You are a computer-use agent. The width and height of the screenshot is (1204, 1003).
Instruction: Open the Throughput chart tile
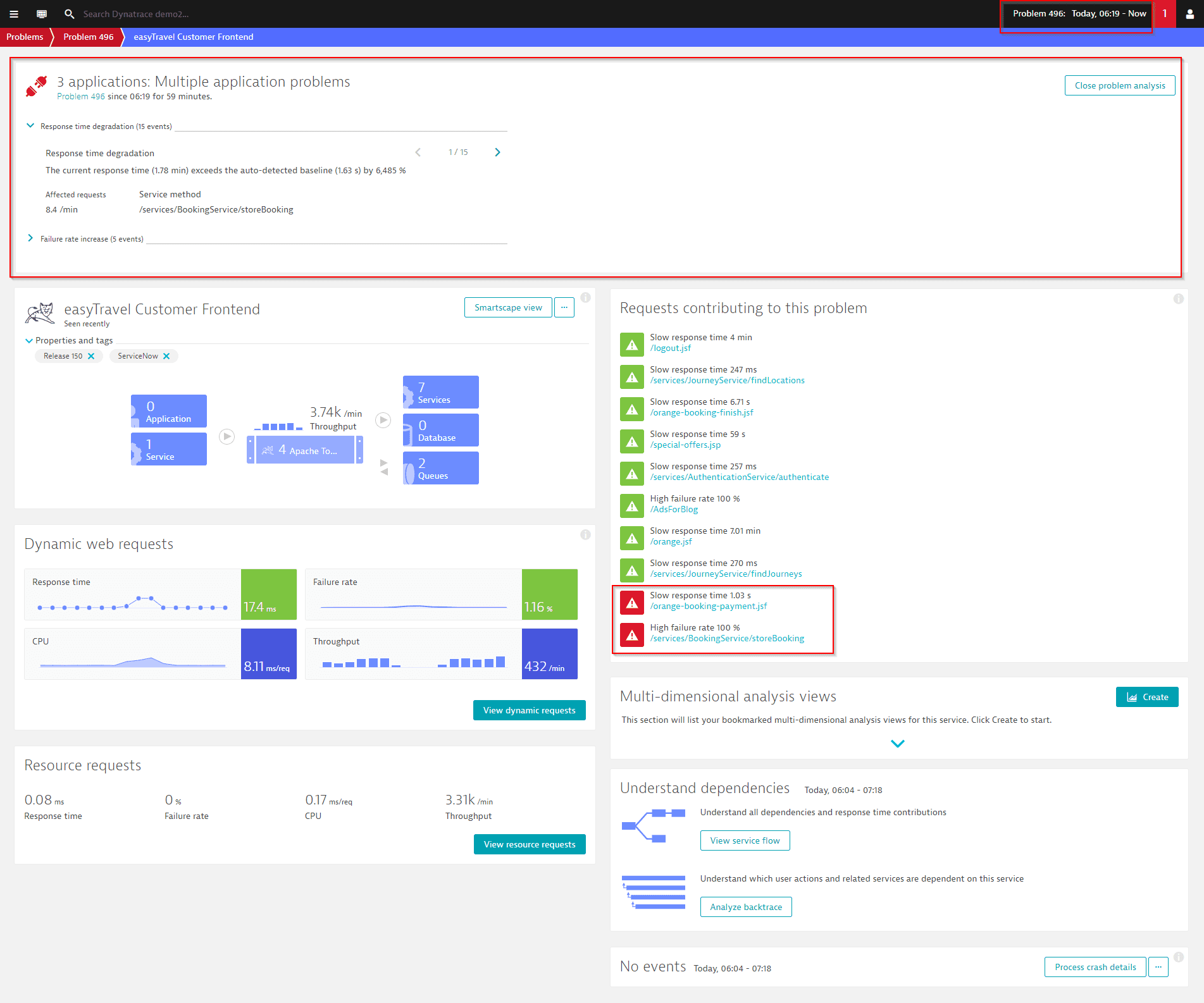click(442, 654)
